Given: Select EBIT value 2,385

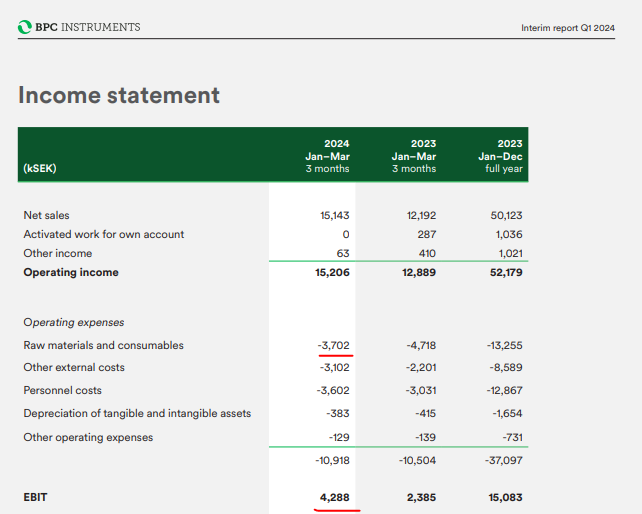Looking at the screenshot, I should pyautogui.click(x=421, y=498).
